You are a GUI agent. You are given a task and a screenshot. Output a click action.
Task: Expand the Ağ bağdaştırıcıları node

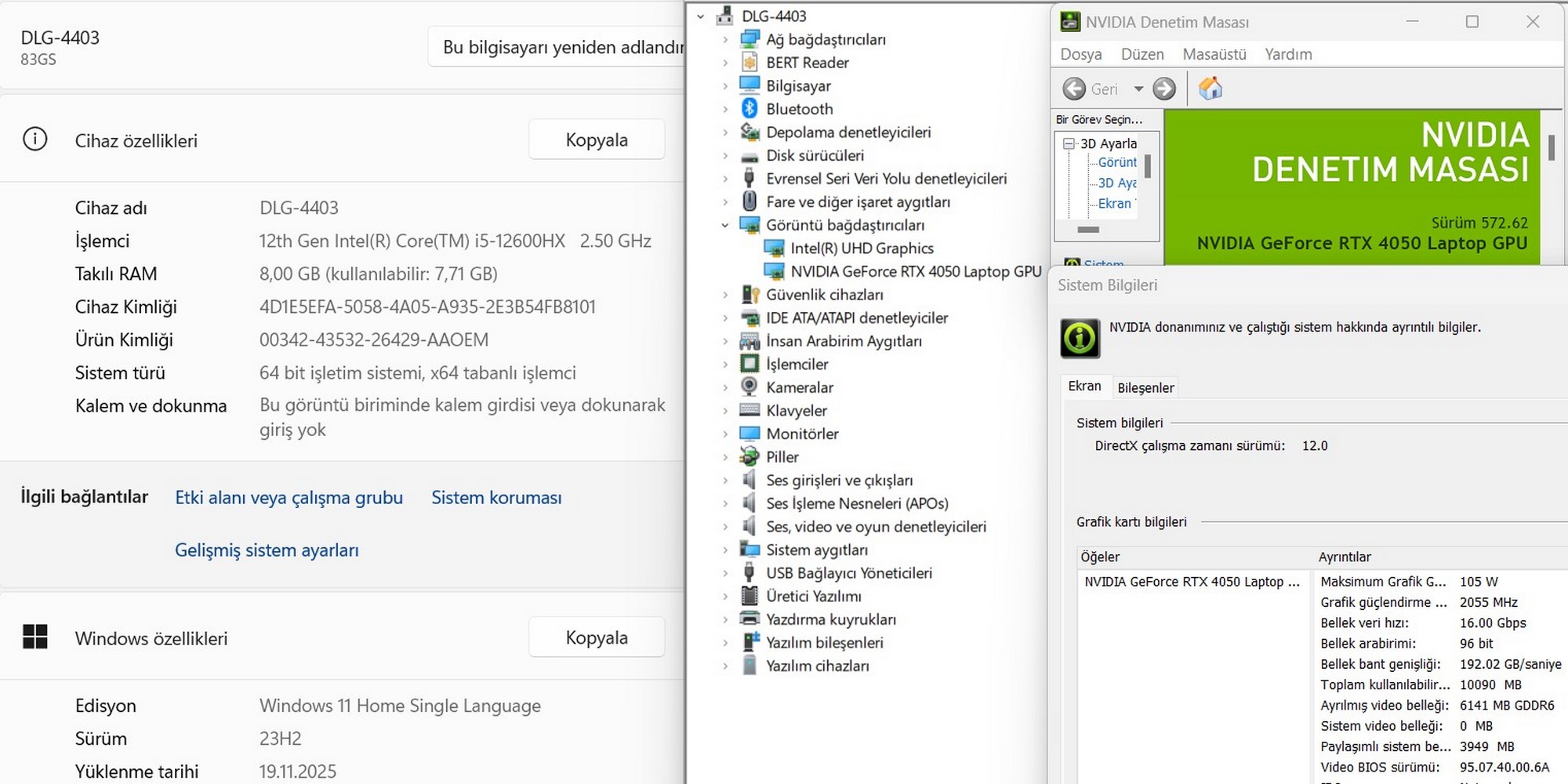click(x=724, y=40)
